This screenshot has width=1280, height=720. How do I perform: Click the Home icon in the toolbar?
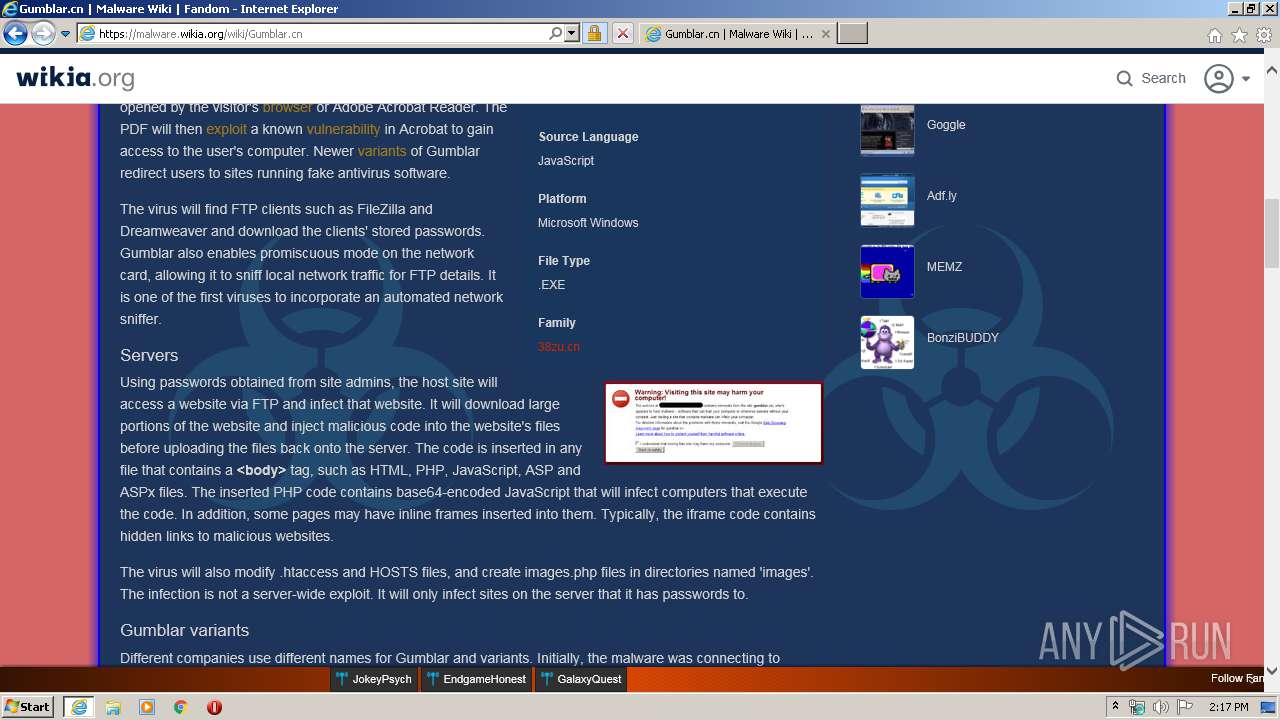[x=1214, y=35]
